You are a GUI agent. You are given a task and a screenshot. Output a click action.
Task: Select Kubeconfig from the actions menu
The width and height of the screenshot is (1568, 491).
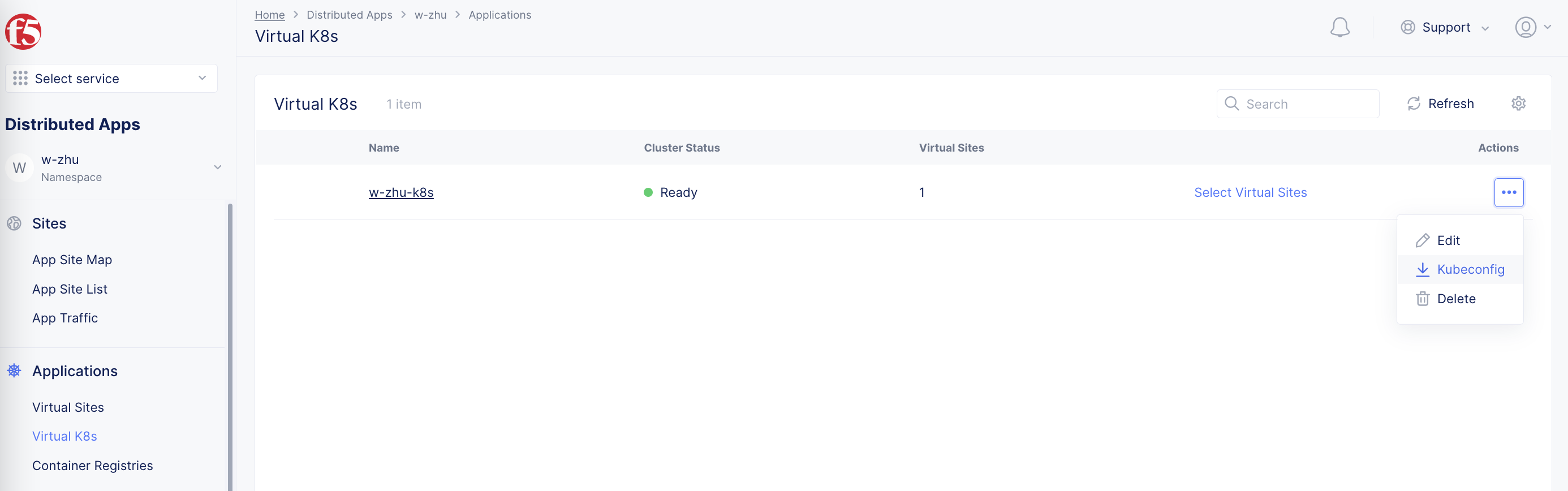tap(1459, 269)
